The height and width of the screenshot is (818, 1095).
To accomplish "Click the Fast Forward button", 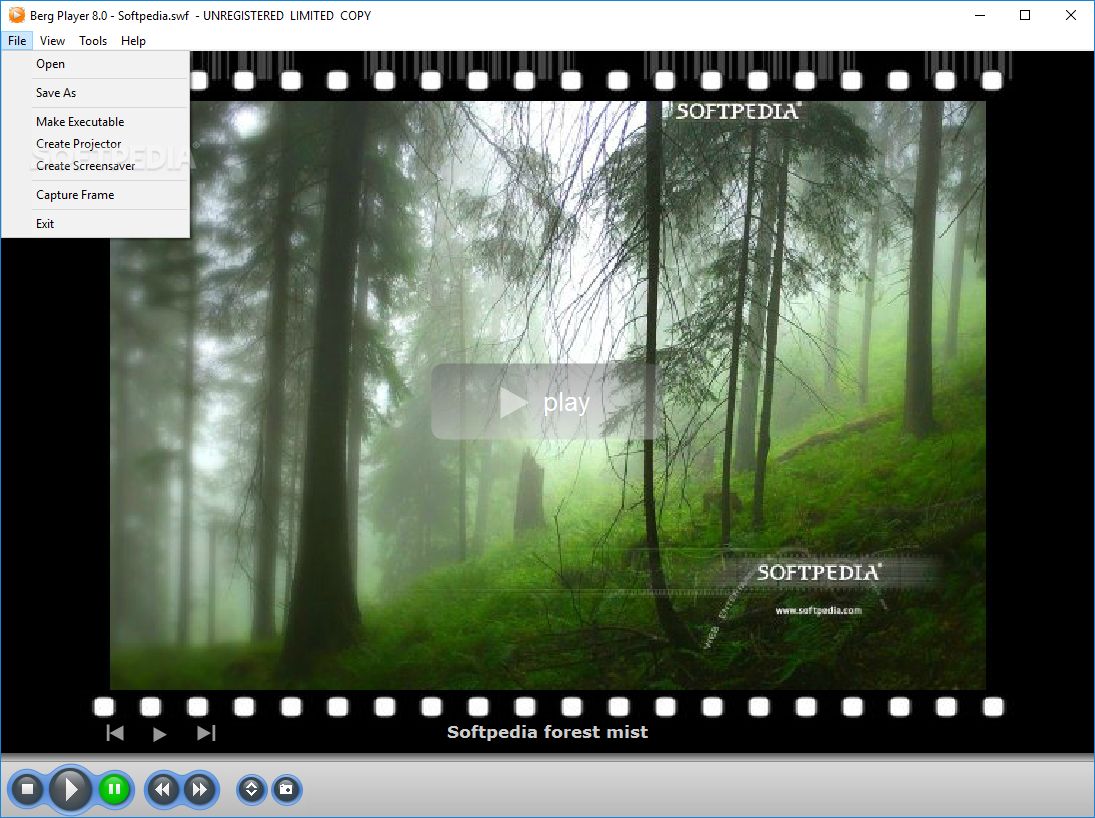I will pyautogui.click(x=200, y=789).
